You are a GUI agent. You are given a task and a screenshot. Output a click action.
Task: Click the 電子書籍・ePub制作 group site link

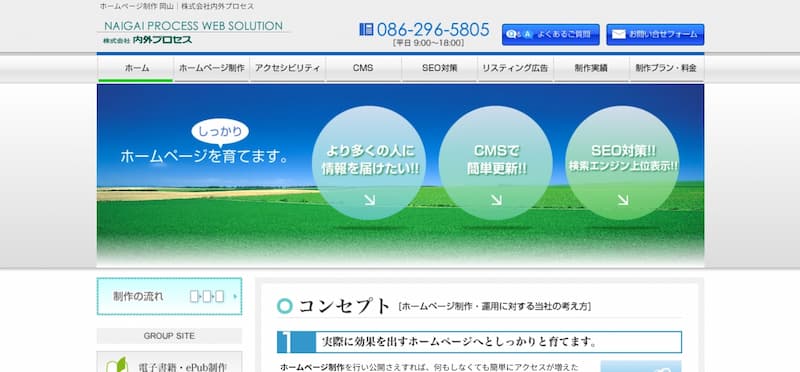(x=169, y=362)
